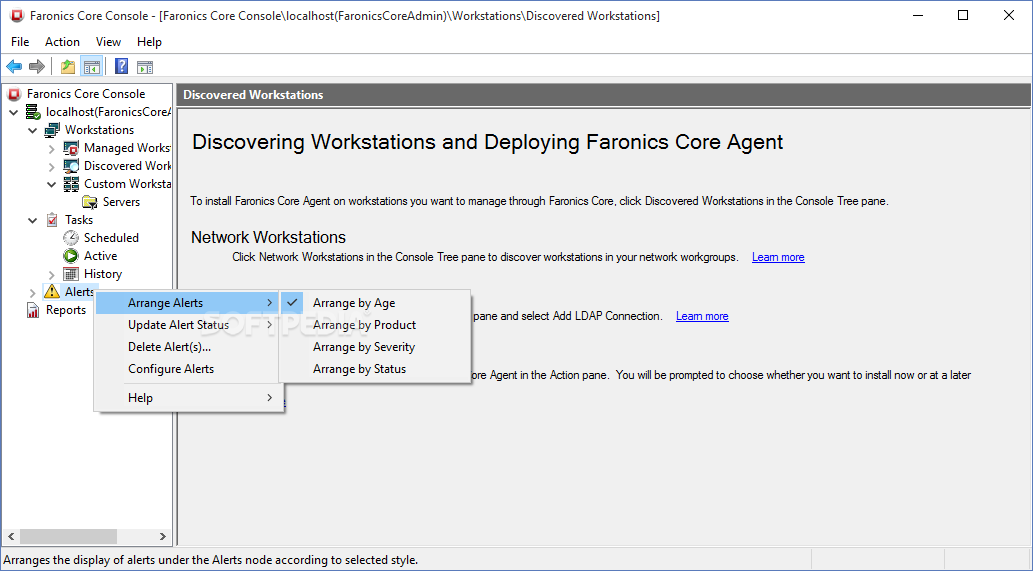This screenshot has width=1033, height=571.
Task: Click the Active tasks green icon
Action: click(71, 256)
